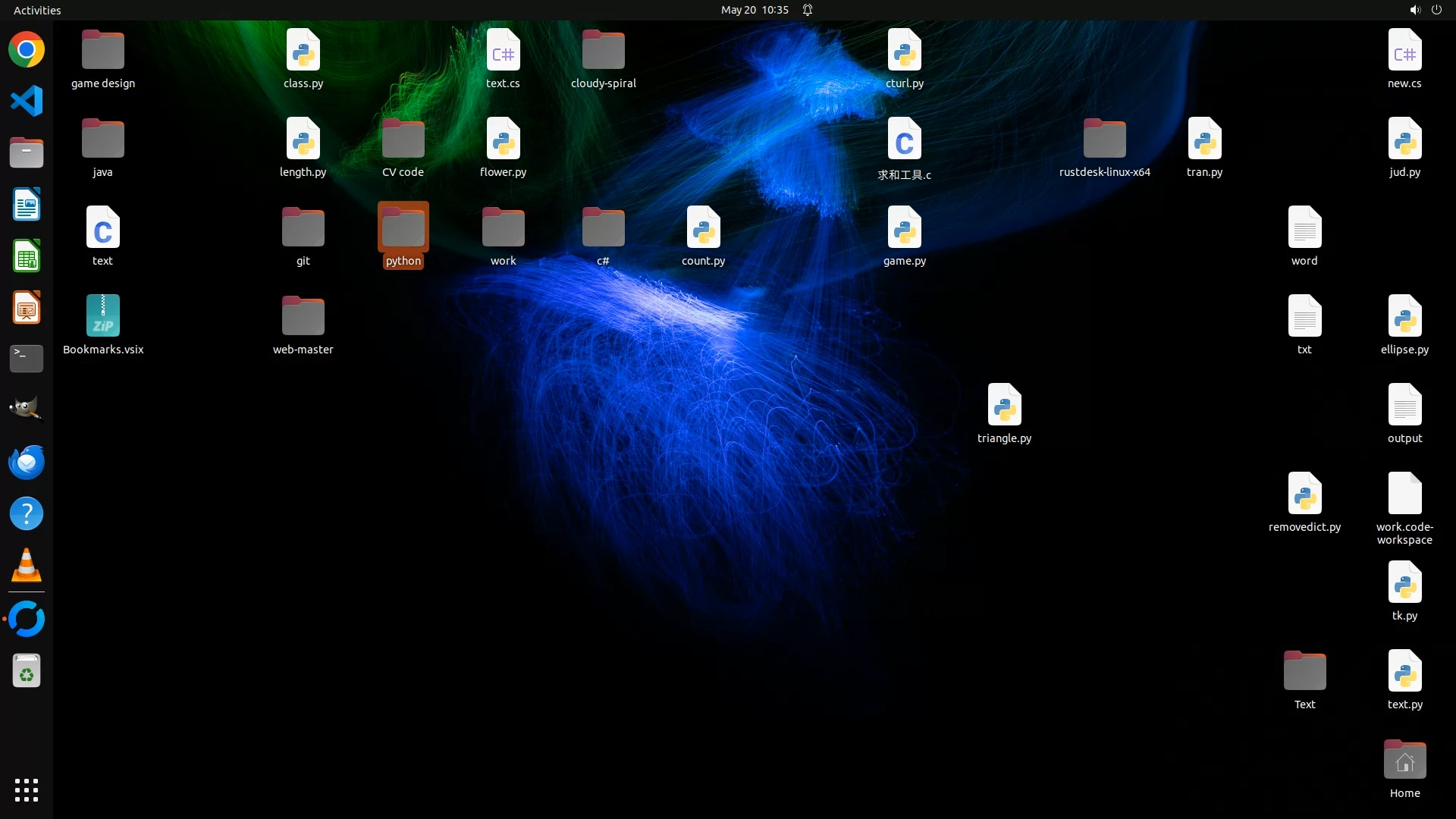Open GIMP image editor in dock
Image resolution: width=1456 pixels, height=819 pixels.
click(x=27, y=409)
